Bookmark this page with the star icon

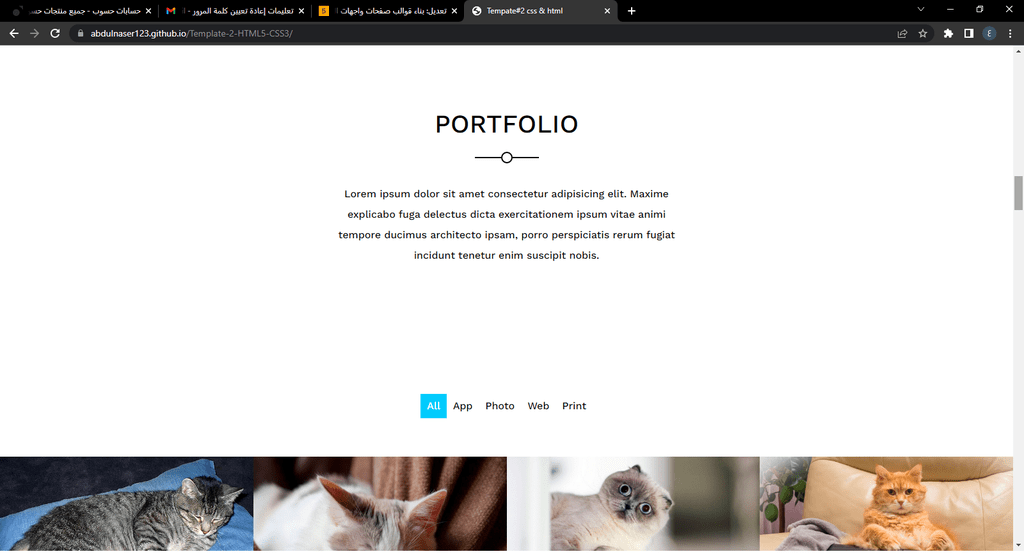[923, 33]
